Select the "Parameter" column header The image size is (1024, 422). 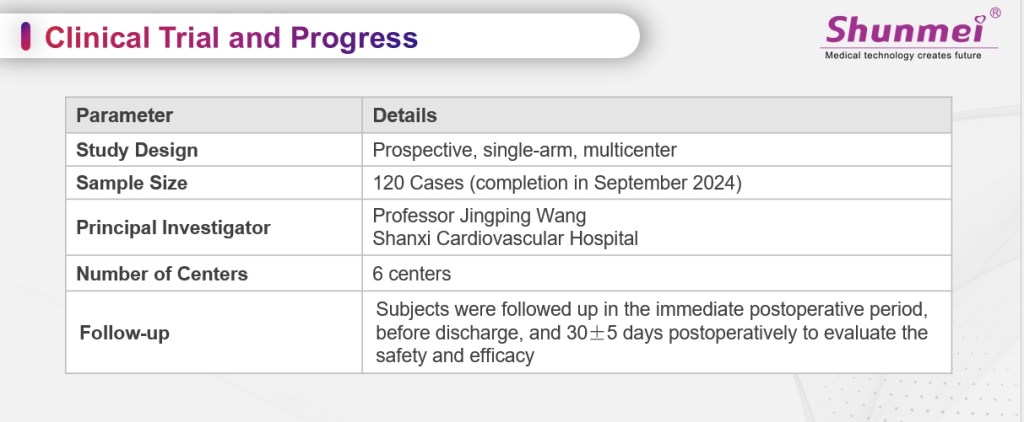125,115
